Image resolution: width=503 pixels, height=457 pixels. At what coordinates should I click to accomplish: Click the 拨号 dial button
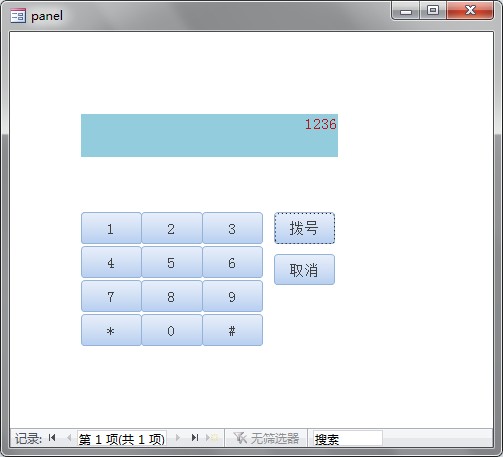pyautogui.click(x=304, y=228)
